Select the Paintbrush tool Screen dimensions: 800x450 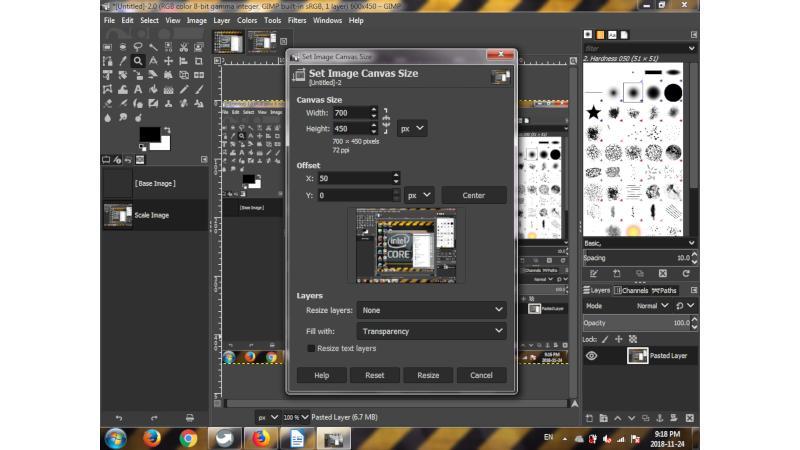(199, 89)
